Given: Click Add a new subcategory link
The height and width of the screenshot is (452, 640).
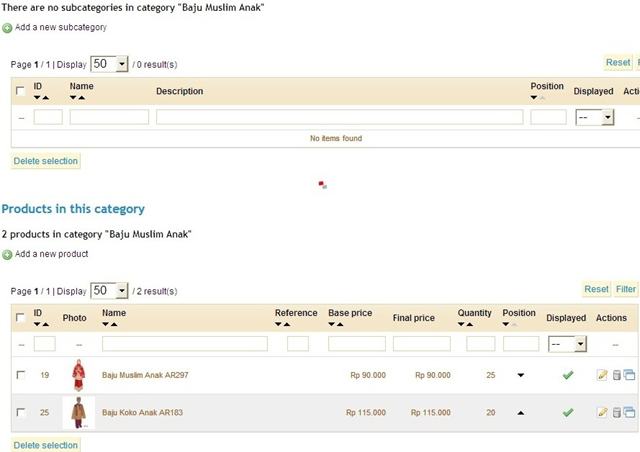Looking at the screenshot, I should [x=61, y=27].
